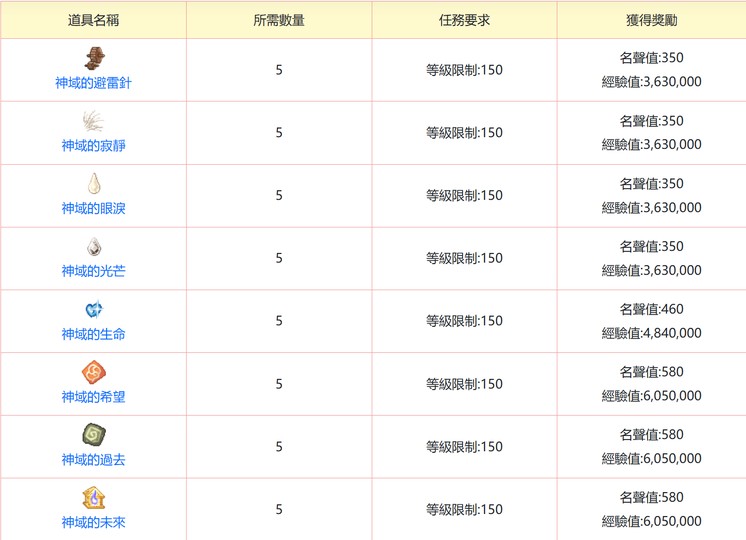746x540 pixels.
Task: Follow the 神域的生命 text link
Action: [93, 334]
